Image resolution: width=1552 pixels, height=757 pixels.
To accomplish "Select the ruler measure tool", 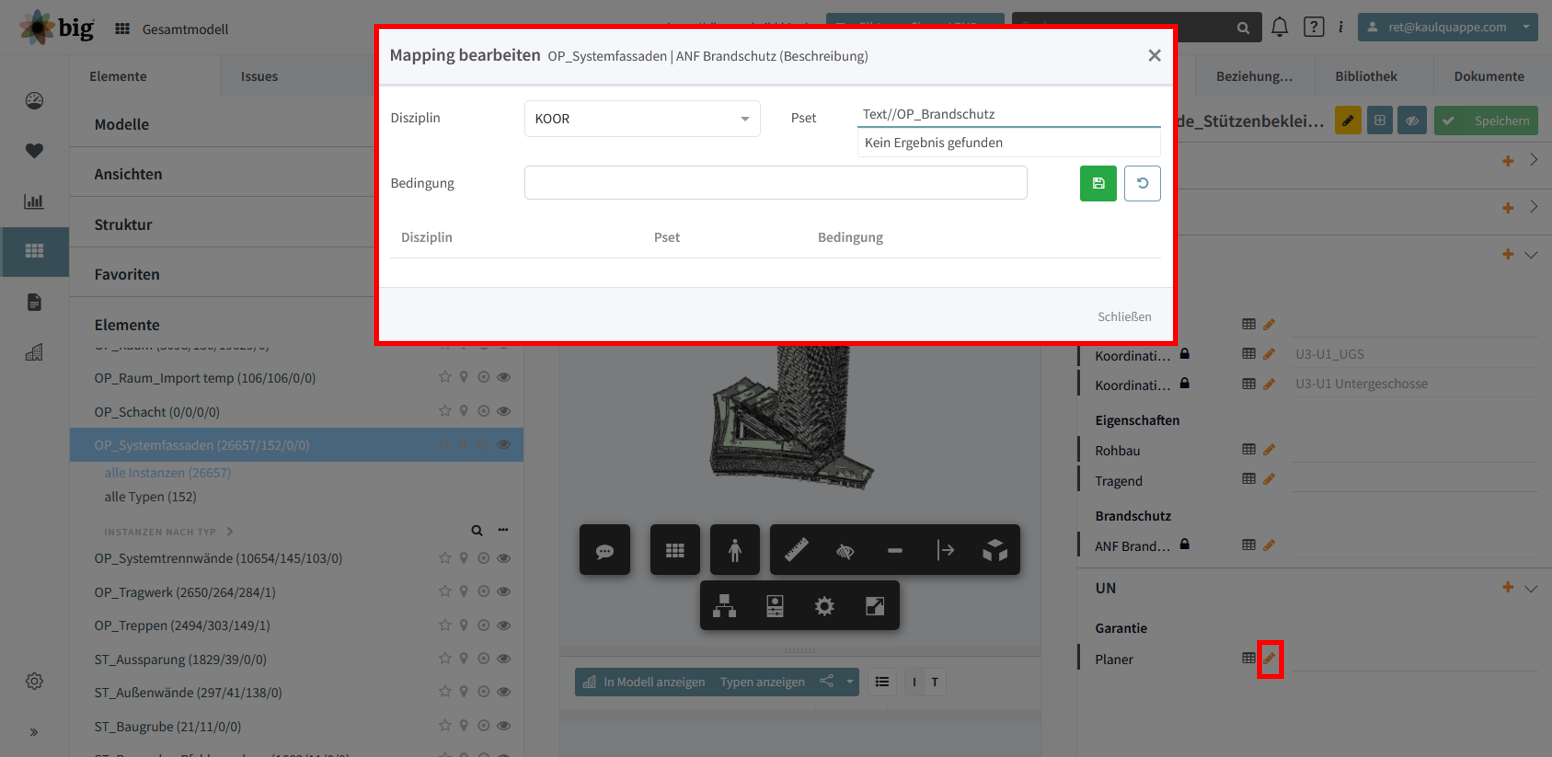I will click(796, 550).
